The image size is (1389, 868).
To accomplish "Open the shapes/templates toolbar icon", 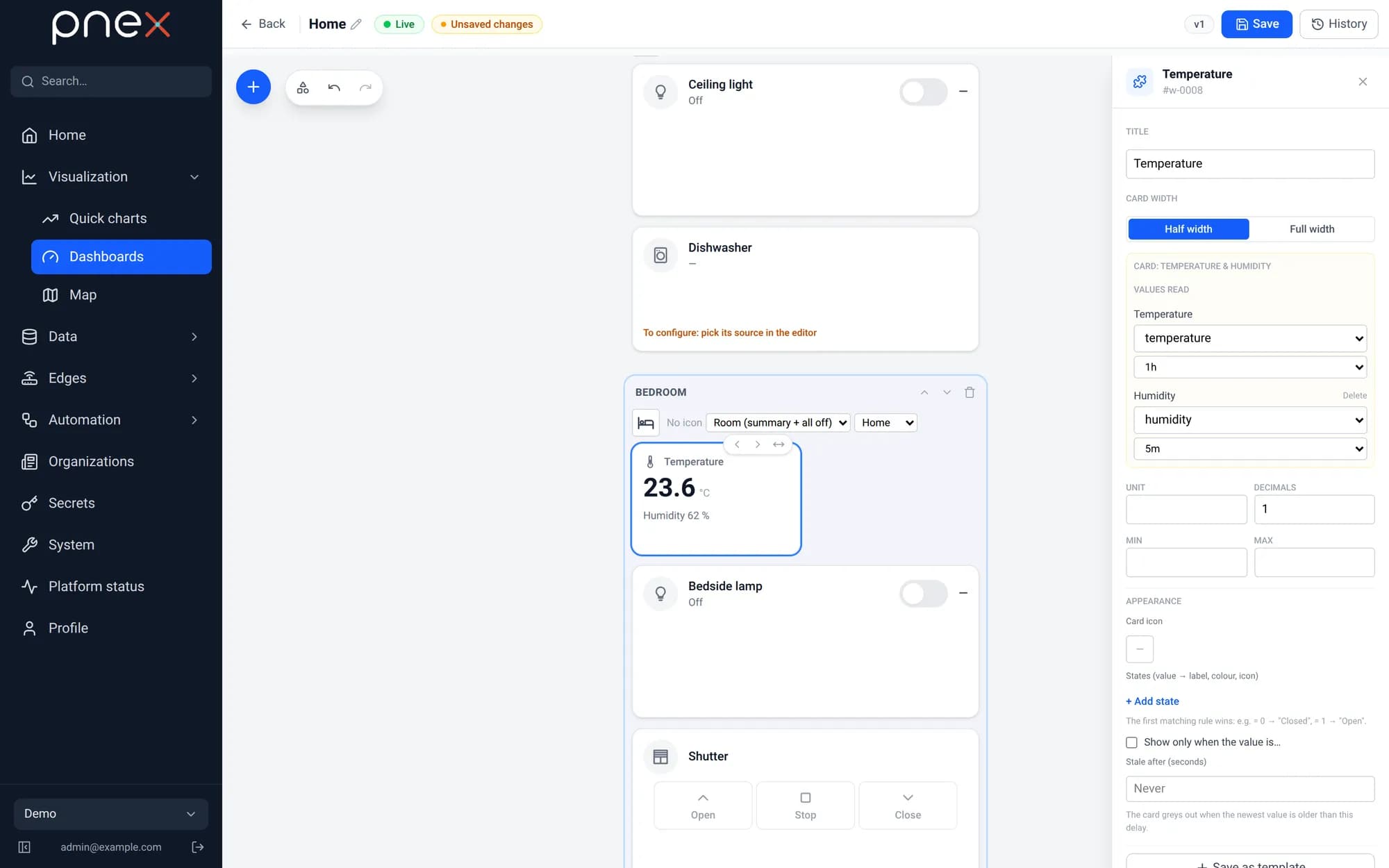I will pos(303,87).
